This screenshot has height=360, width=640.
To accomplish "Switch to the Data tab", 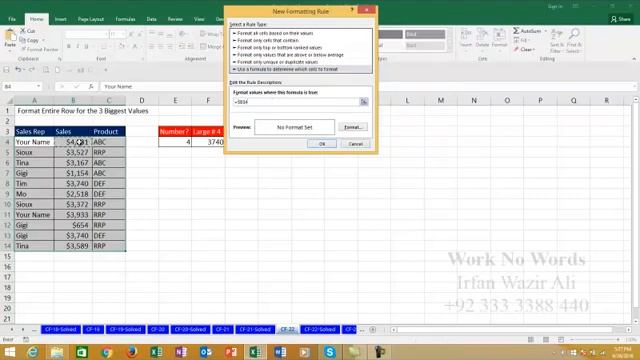I will coord(151,19).
